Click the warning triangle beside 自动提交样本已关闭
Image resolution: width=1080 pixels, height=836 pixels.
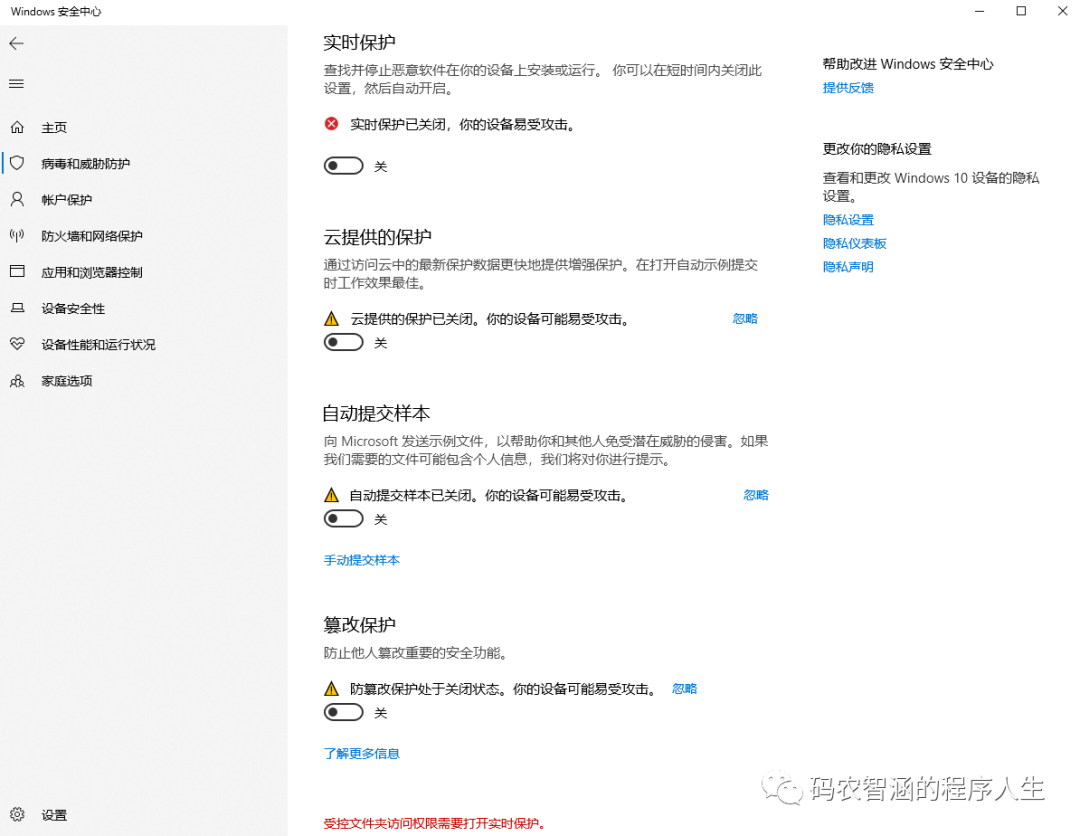331,495
